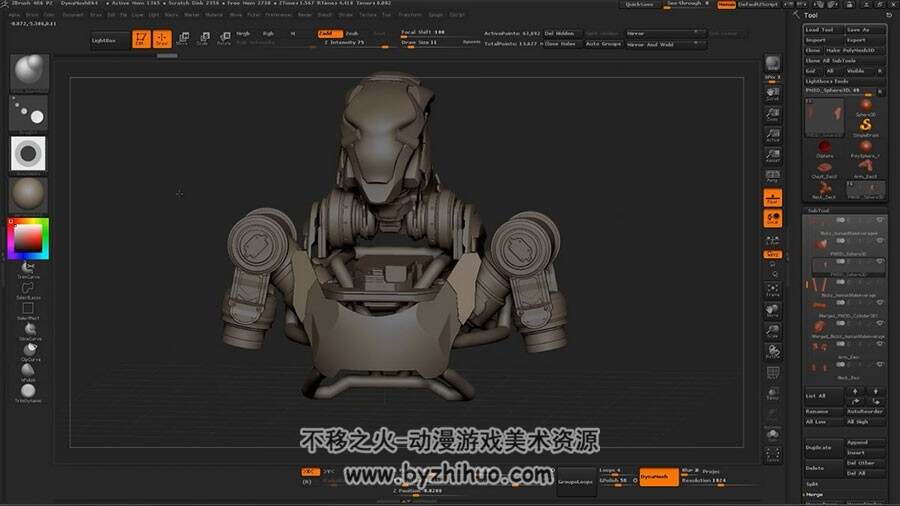Select the SimpleBrush tool thumbnail
The image size is (900, 506).
[866, 126]
